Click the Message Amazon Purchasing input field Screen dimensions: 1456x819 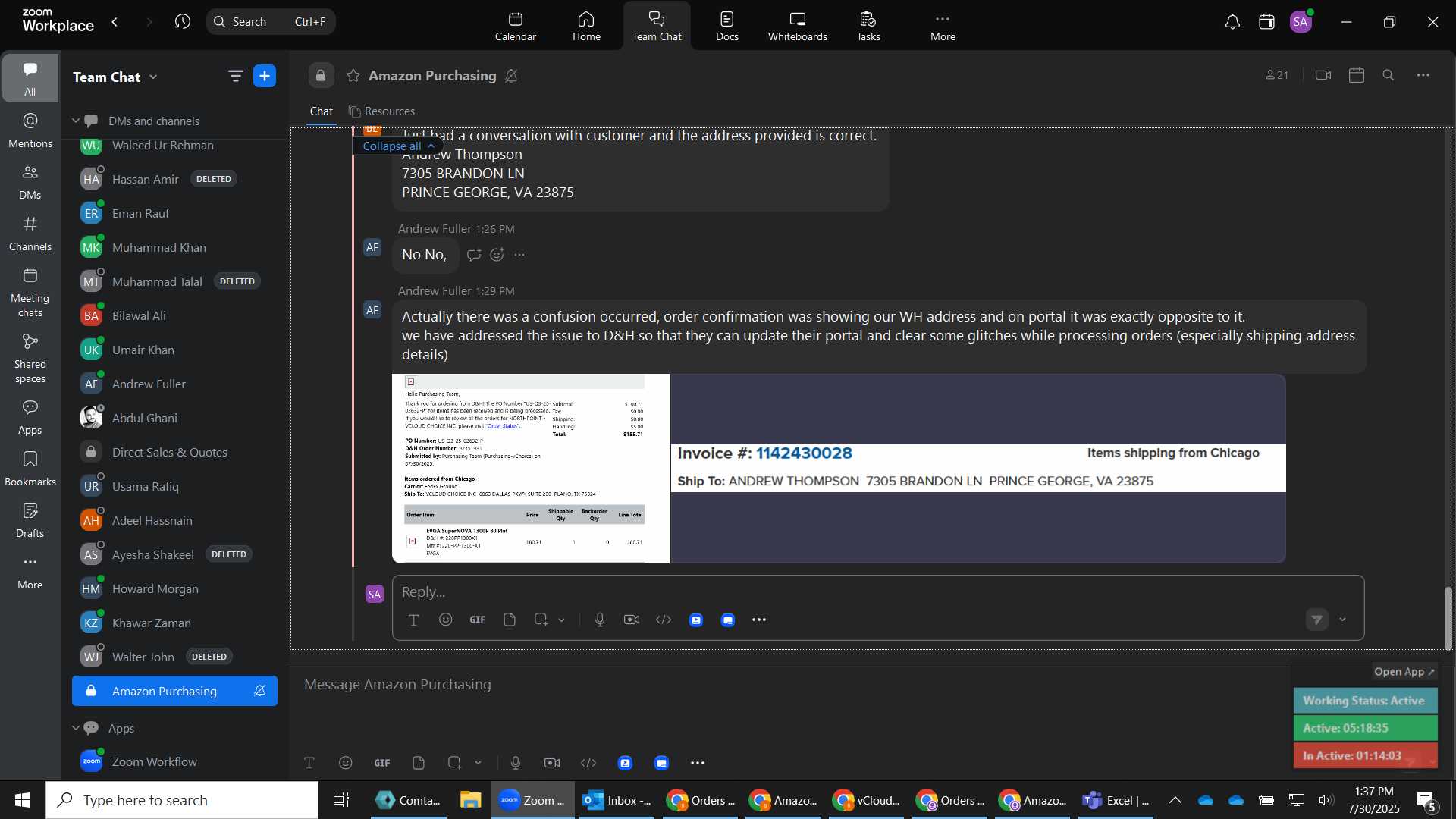tap(789, 685)
